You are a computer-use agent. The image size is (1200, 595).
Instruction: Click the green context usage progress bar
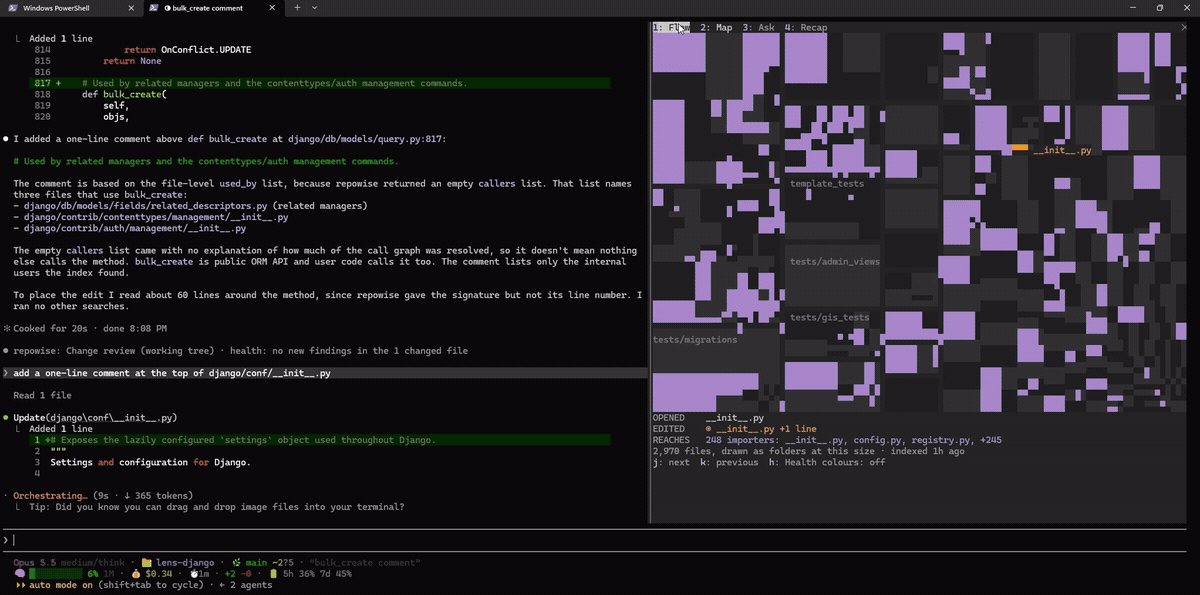54,573
